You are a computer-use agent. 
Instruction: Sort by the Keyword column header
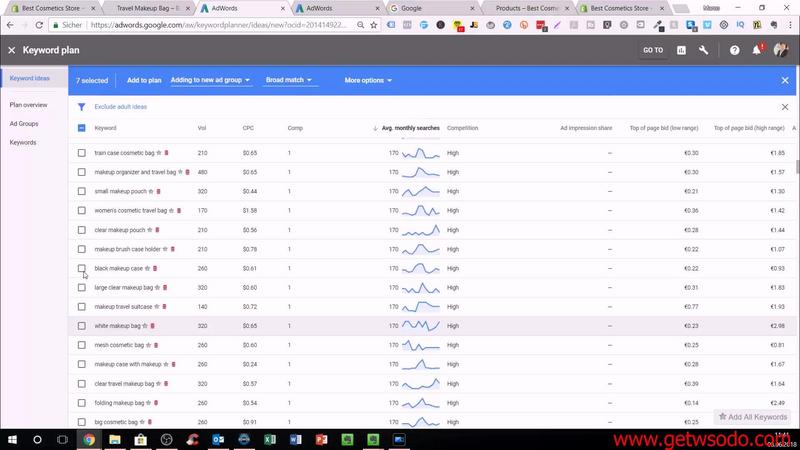coord(105,128)
